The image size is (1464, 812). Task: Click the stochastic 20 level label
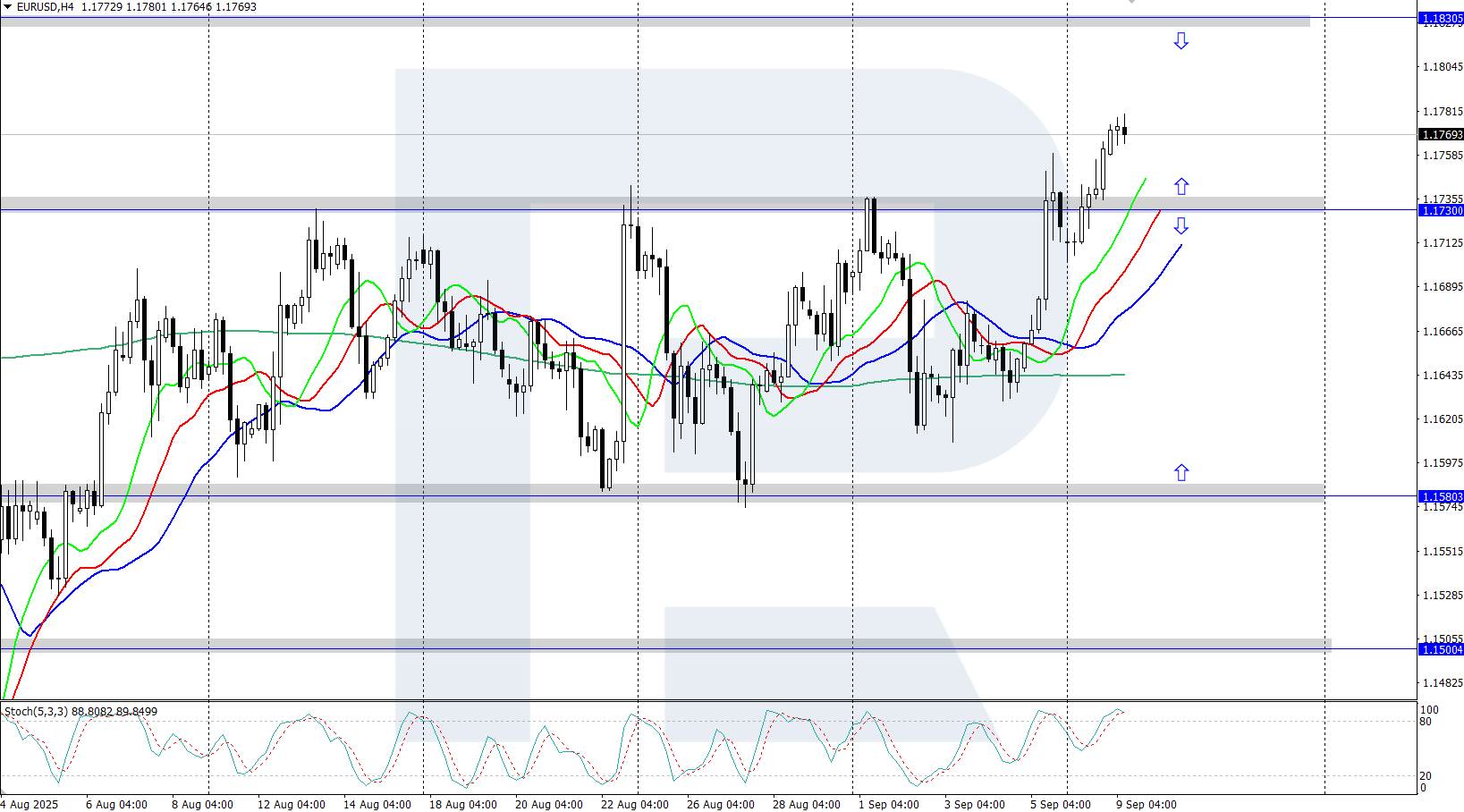pyautogui.click(x=1426, y=775)
